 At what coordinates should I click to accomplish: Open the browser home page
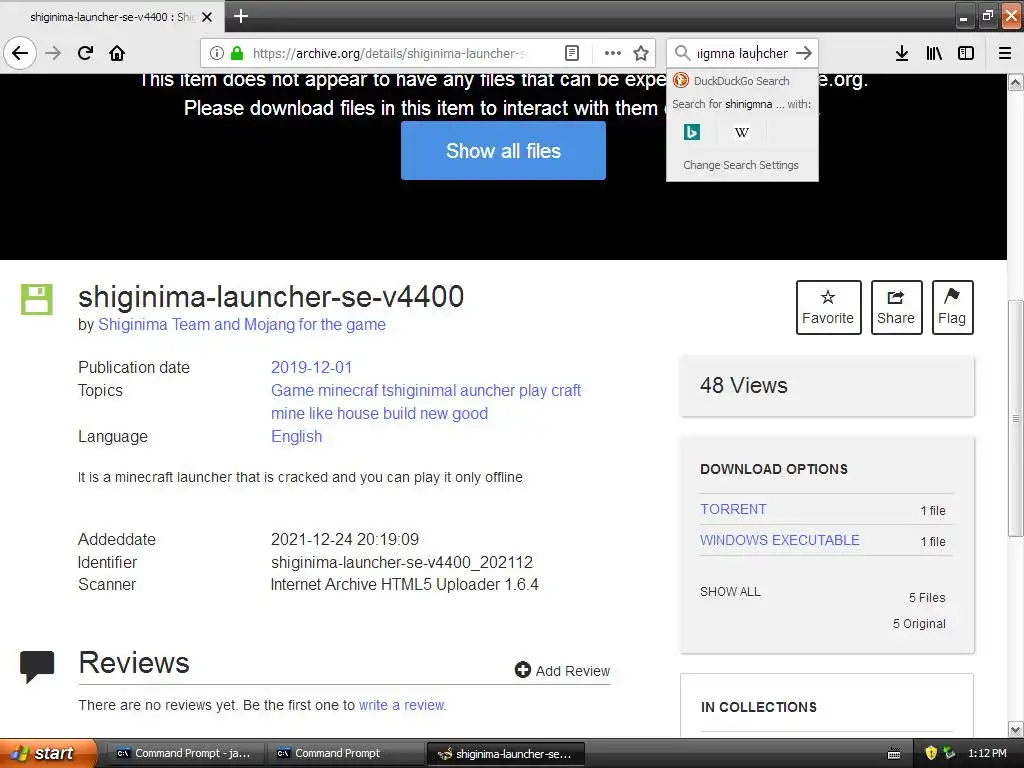[x=117, y=53]
